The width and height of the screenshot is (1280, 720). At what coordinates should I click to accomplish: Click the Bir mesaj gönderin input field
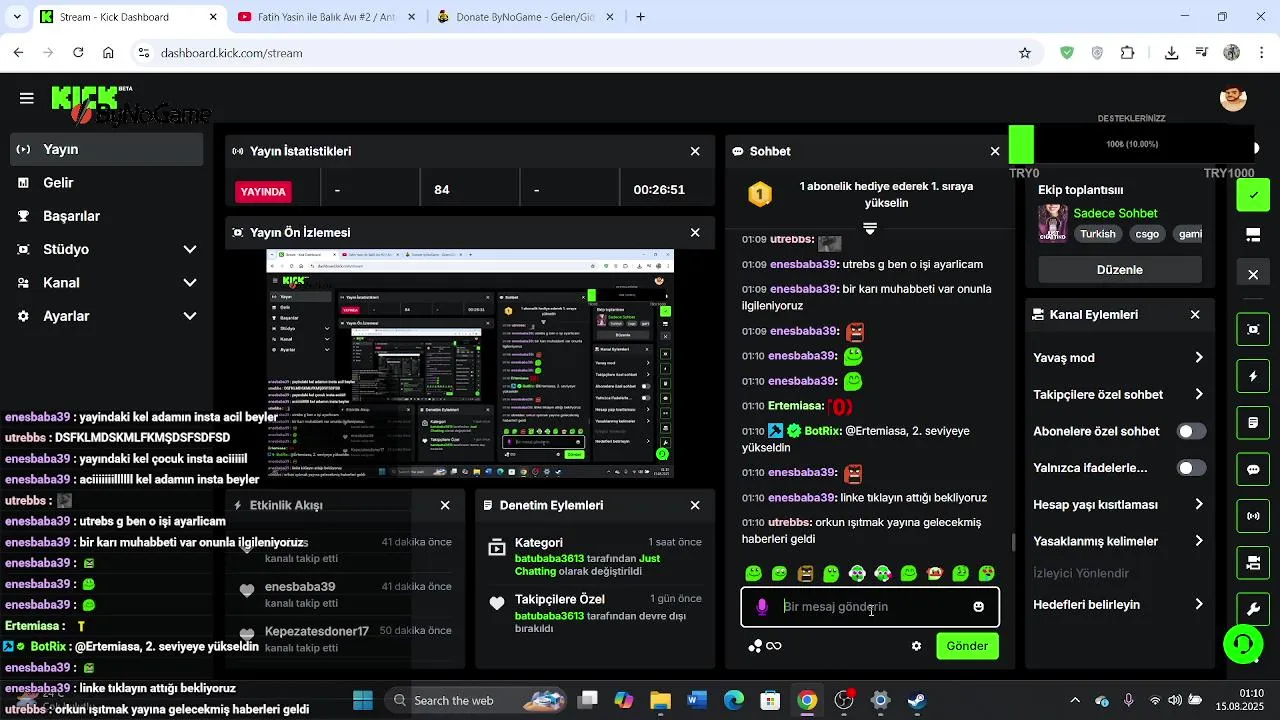point(870,607)
